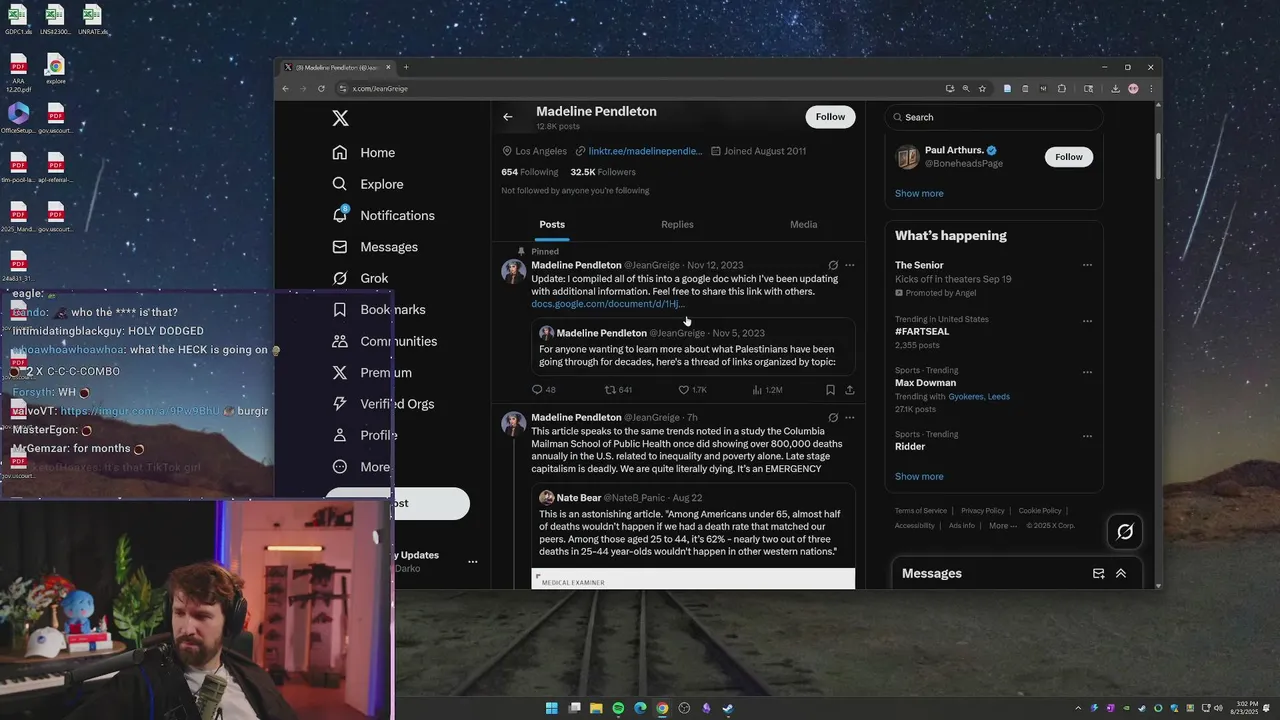Click the address bar x.com/JeanGreige
The width and height of the screenshot is (1280, 720).
[x=640, y=88]
